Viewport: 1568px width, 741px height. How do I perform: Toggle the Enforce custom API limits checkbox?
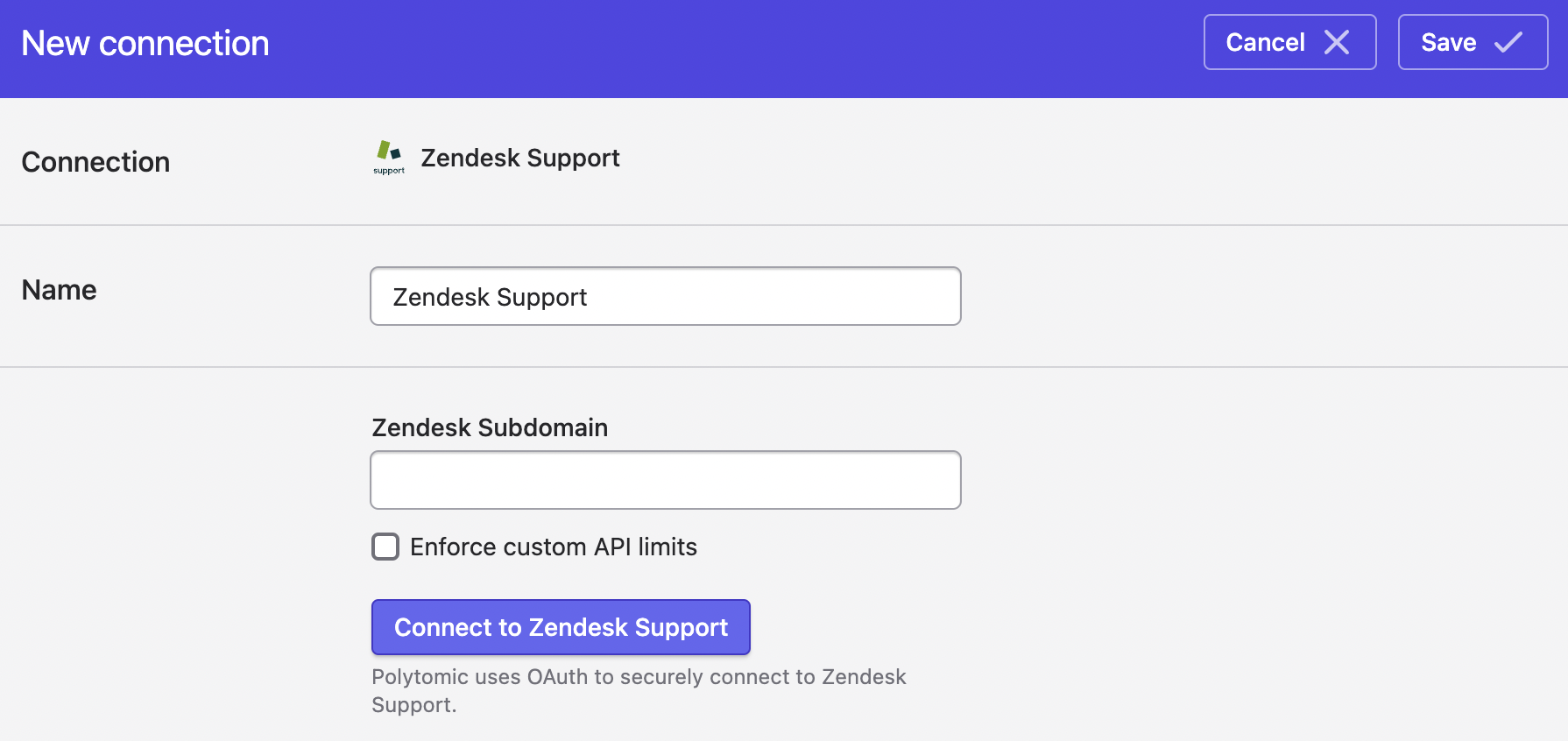point(385,547)
